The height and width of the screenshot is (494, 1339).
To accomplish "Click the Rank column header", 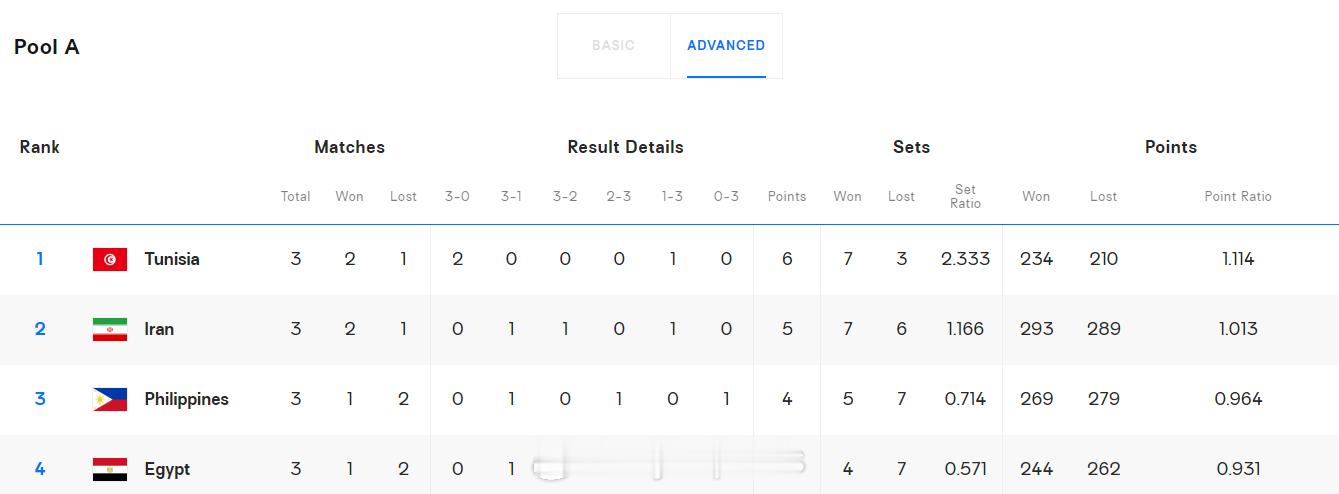I will [40, 147].
